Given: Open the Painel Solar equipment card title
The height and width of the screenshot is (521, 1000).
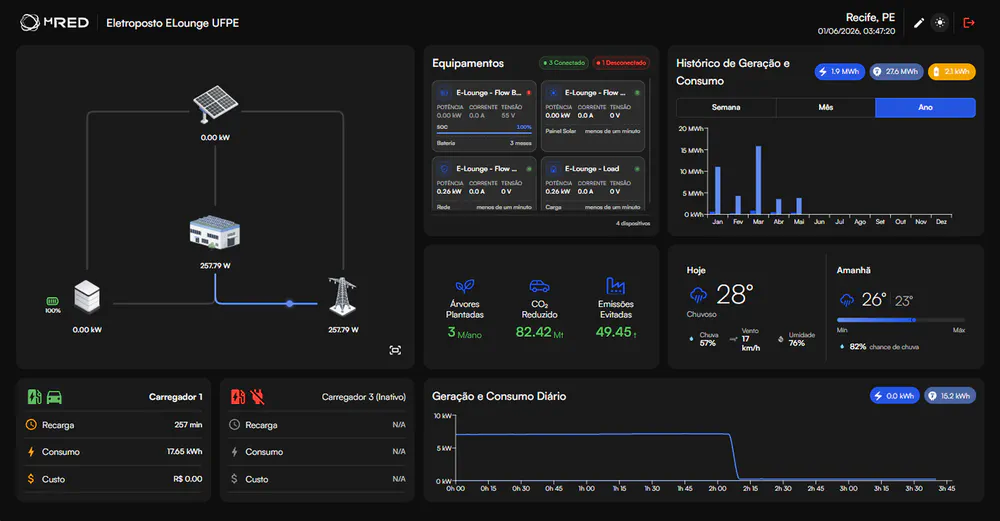Looking at the screenshot, I should click(x=595, y=92).
